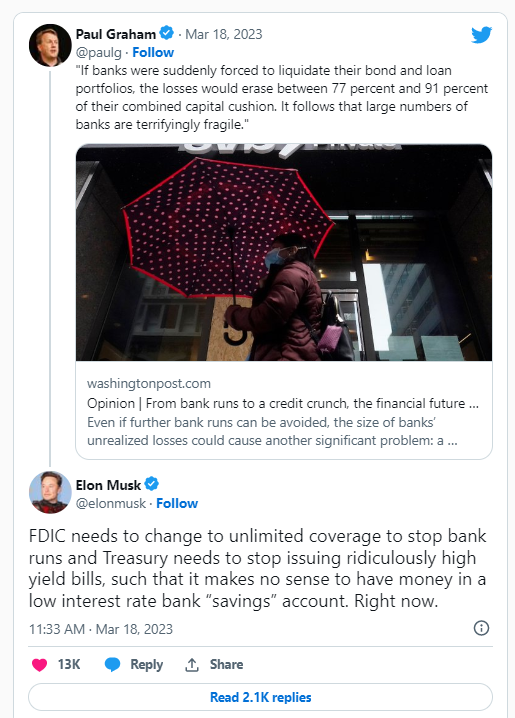This screenshot has width=515, height=718.
Task: Follow Elon Musk
Action: point(177,503)
